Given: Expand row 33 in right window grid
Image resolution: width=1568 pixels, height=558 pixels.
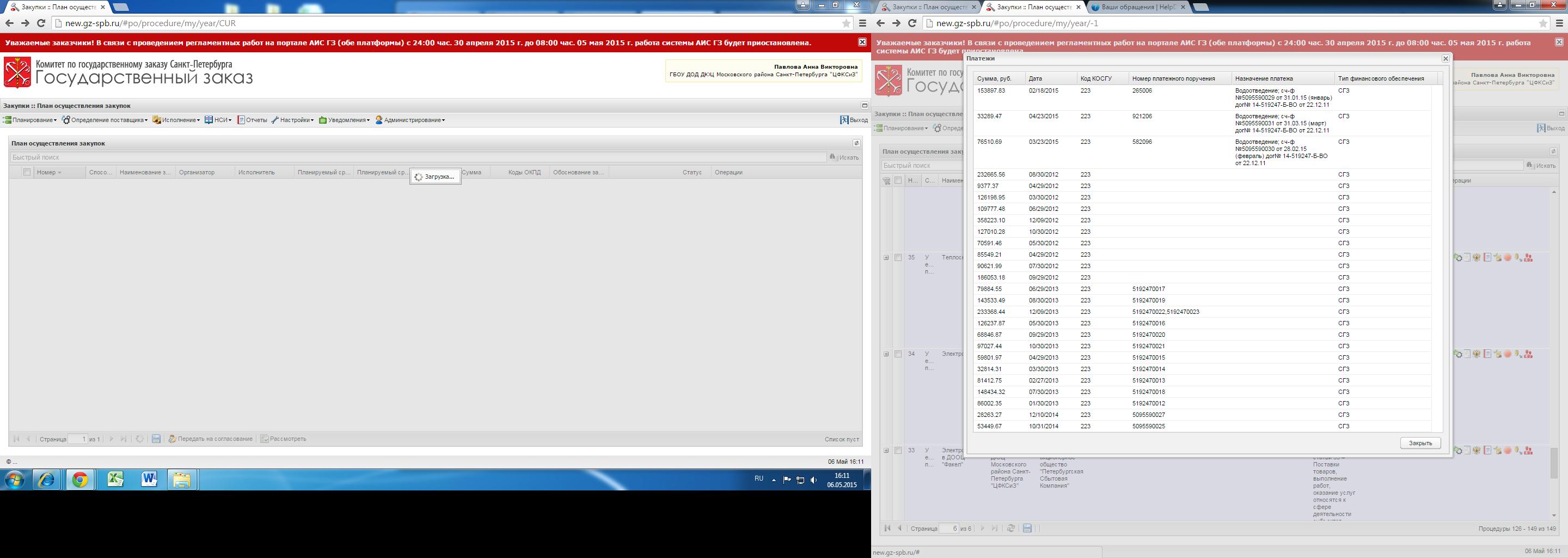Looking at the screenshot, I should point(886,450).
